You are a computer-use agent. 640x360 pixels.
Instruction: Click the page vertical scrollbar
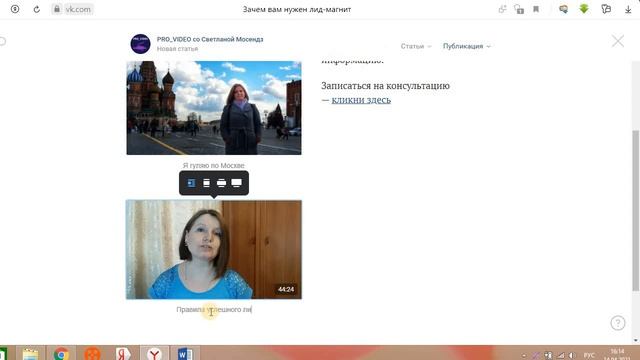click(x=635, y=210)
